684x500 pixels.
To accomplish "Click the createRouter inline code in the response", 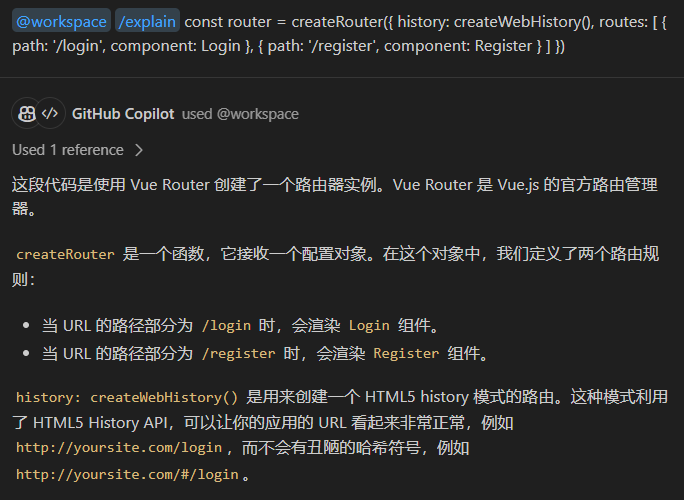I will 65,255.
